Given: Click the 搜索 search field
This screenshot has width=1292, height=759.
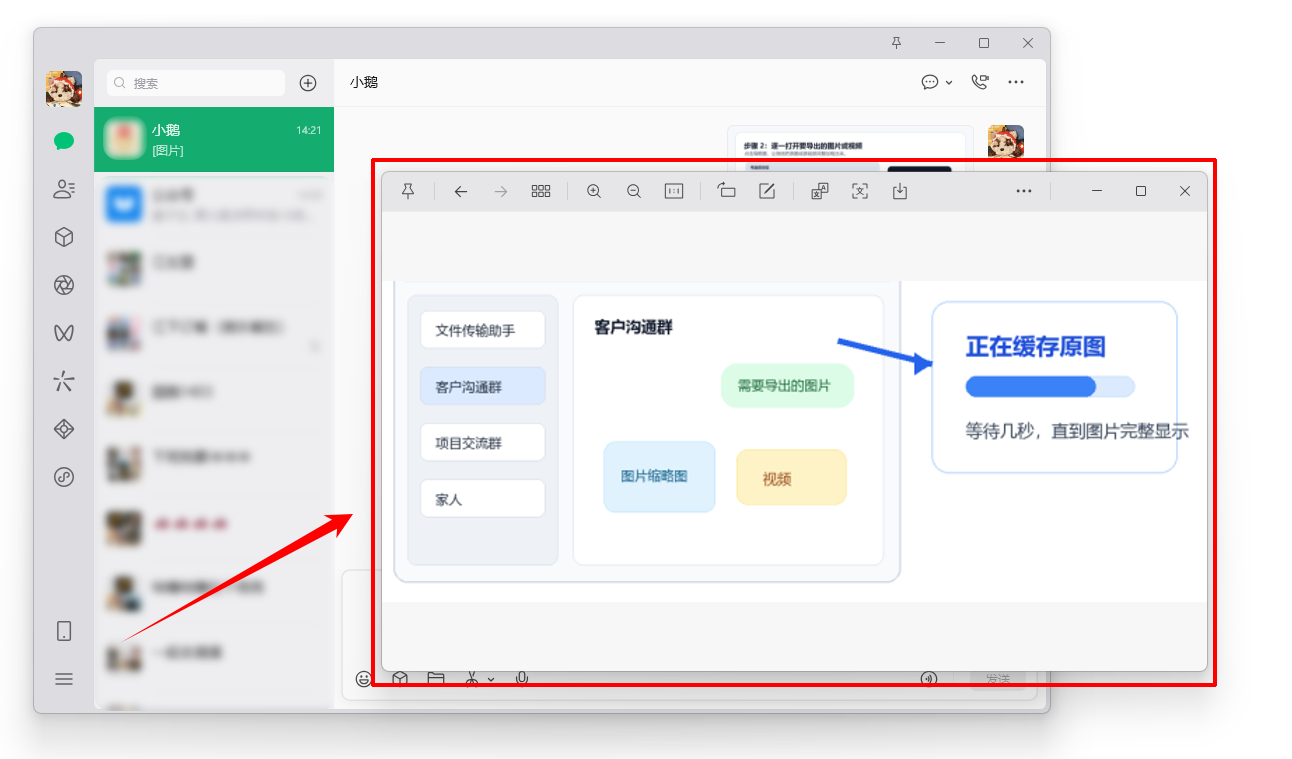Looking at the screenshot, I should 196,83.
